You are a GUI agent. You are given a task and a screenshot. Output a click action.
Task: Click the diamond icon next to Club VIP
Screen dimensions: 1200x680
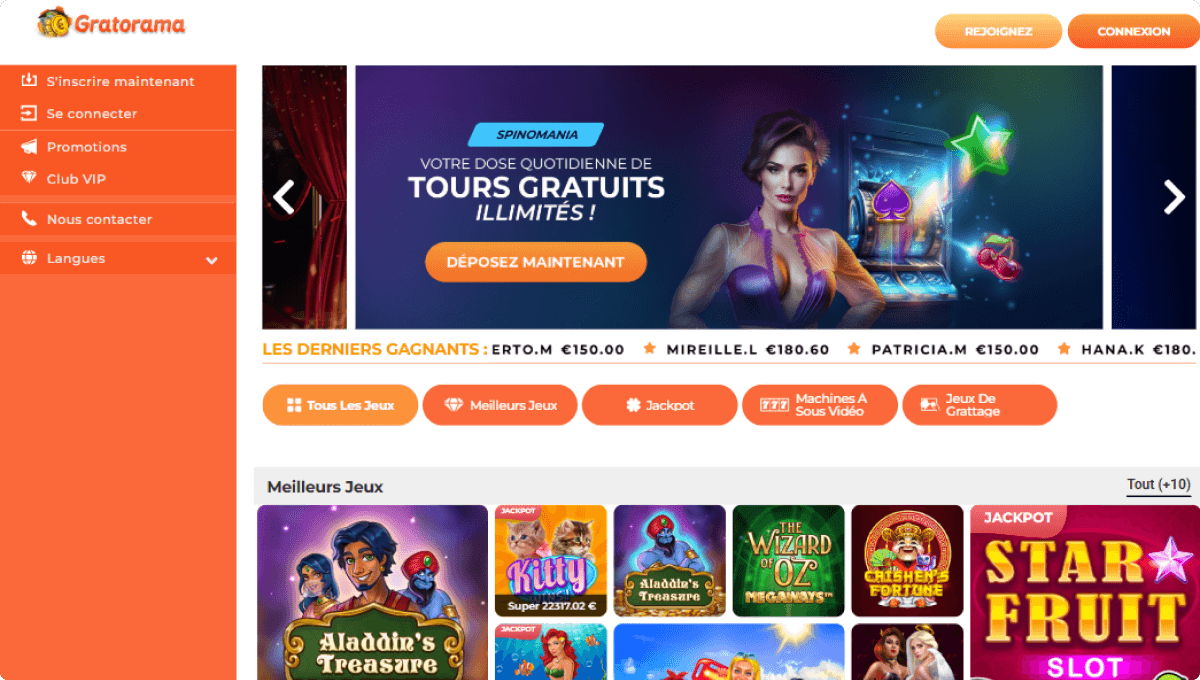pos(29,178)
